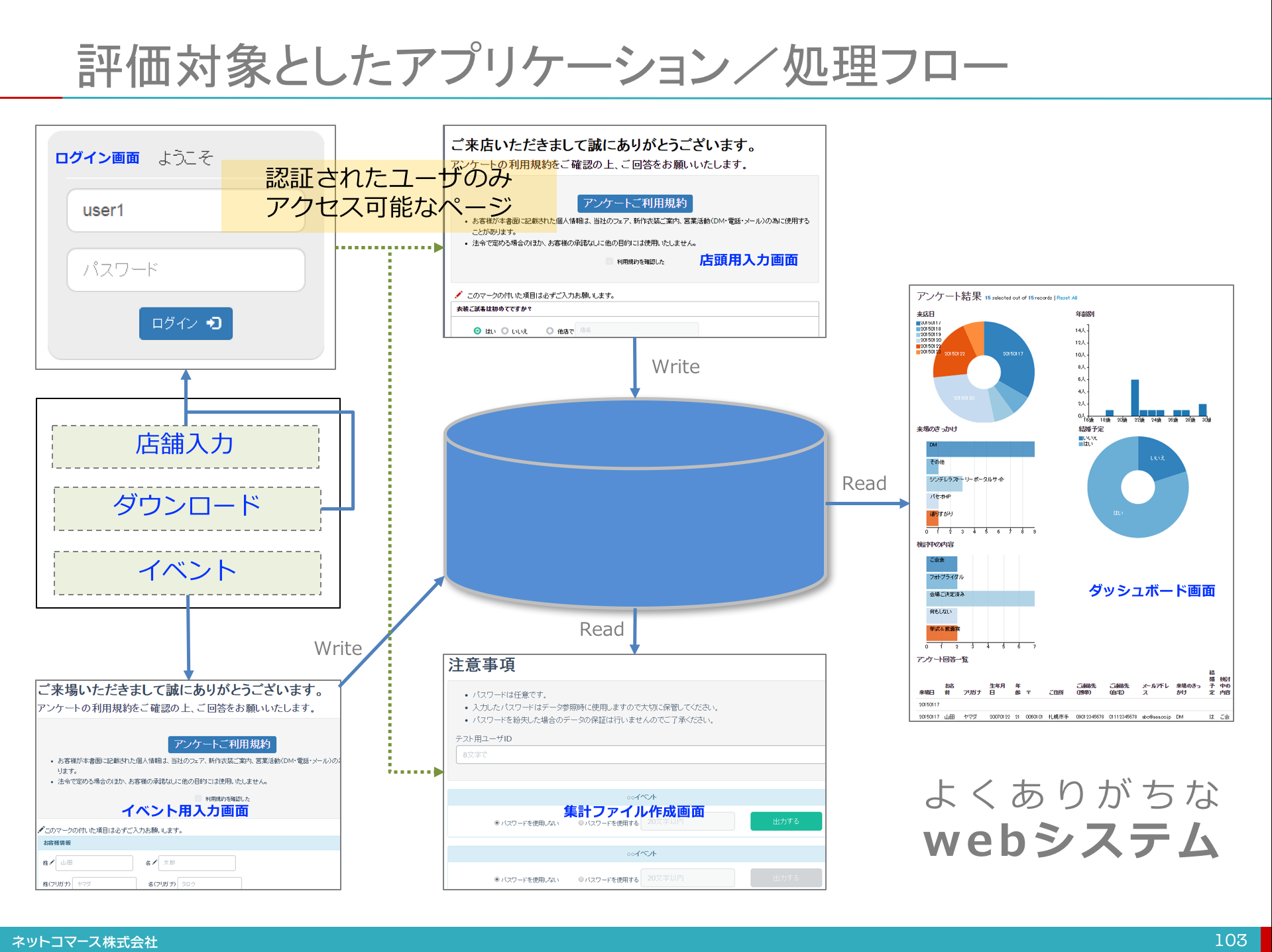Click the 20150119 legend entry under 来店日
The width and height of the screenshot is (1272, 952).
click(x=929, y=334)
